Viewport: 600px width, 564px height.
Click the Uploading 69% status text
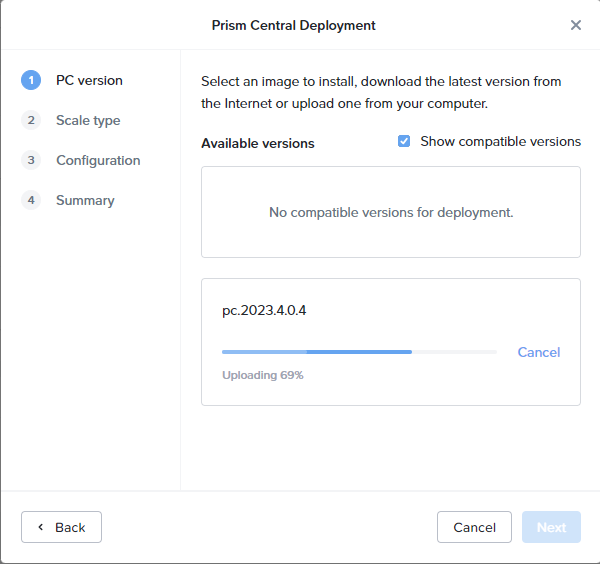[262, 375]
